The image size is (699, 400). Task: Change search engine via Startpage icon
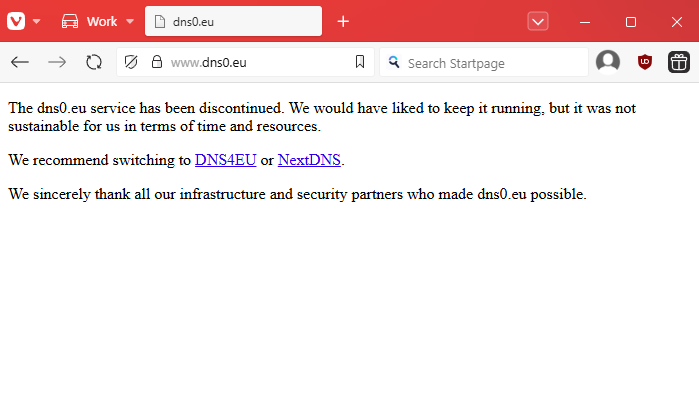click(394, 62)
